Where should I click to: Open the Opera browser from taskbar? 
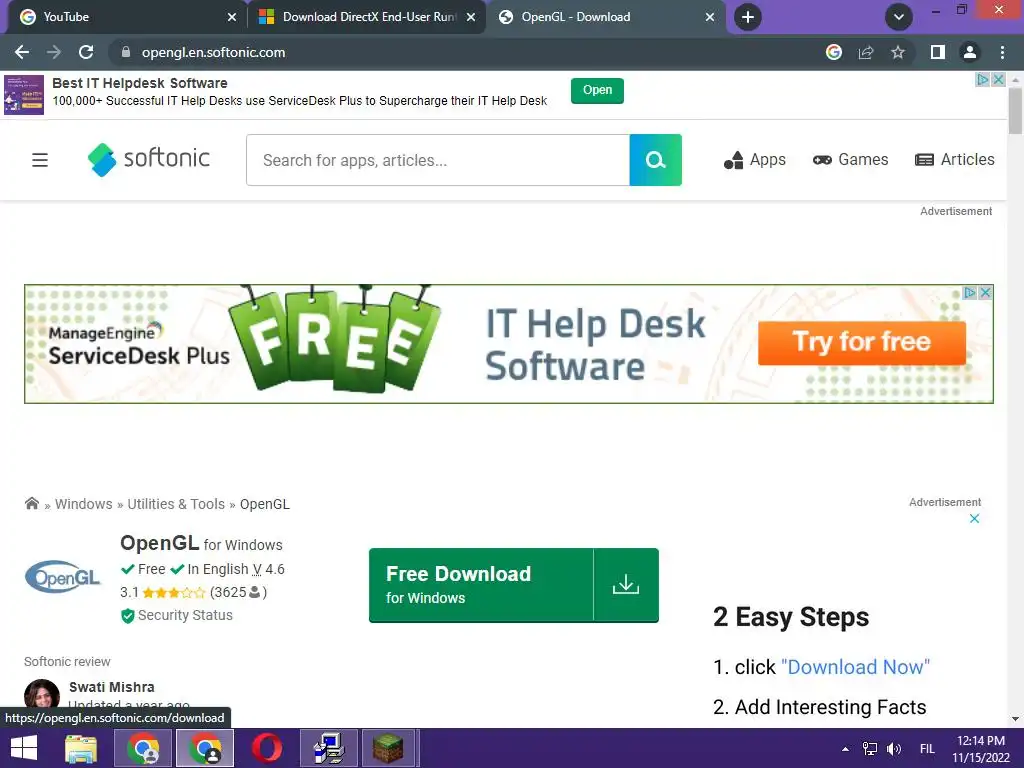point(266,748)
